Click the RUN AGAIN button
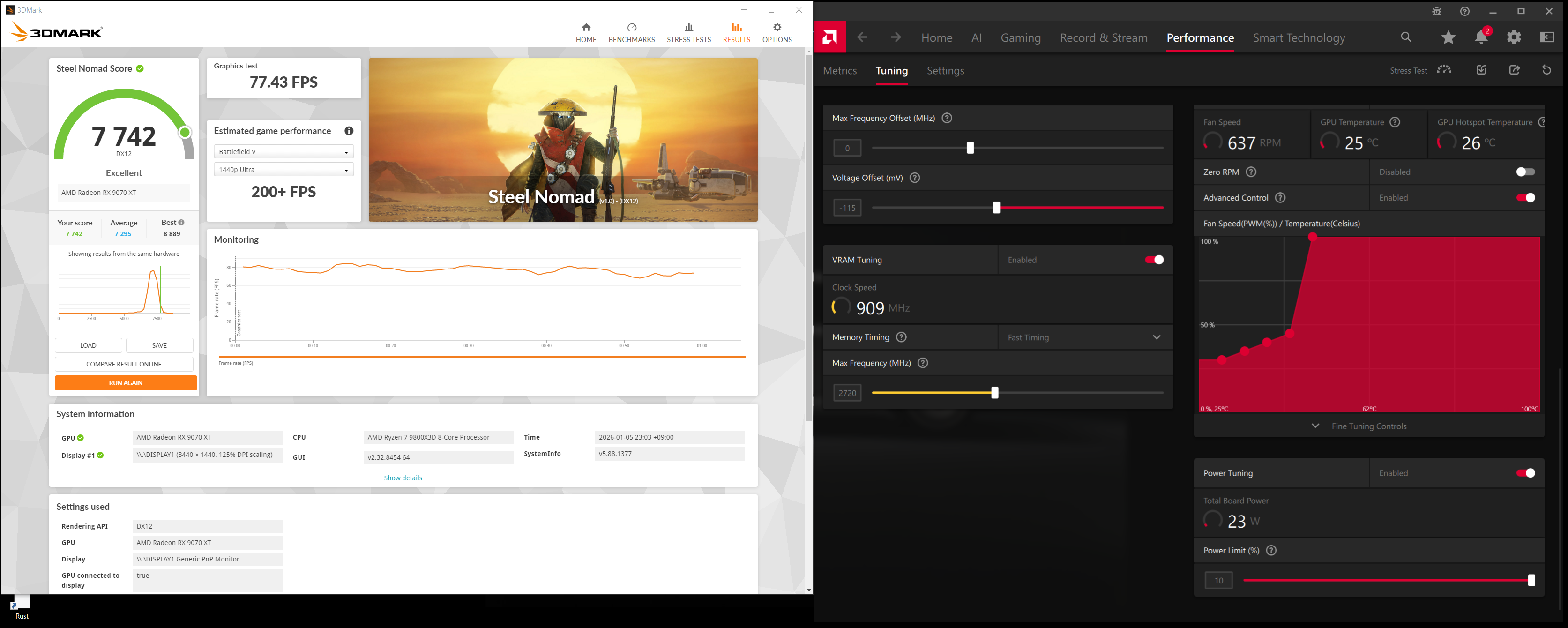 coord(126,383)
